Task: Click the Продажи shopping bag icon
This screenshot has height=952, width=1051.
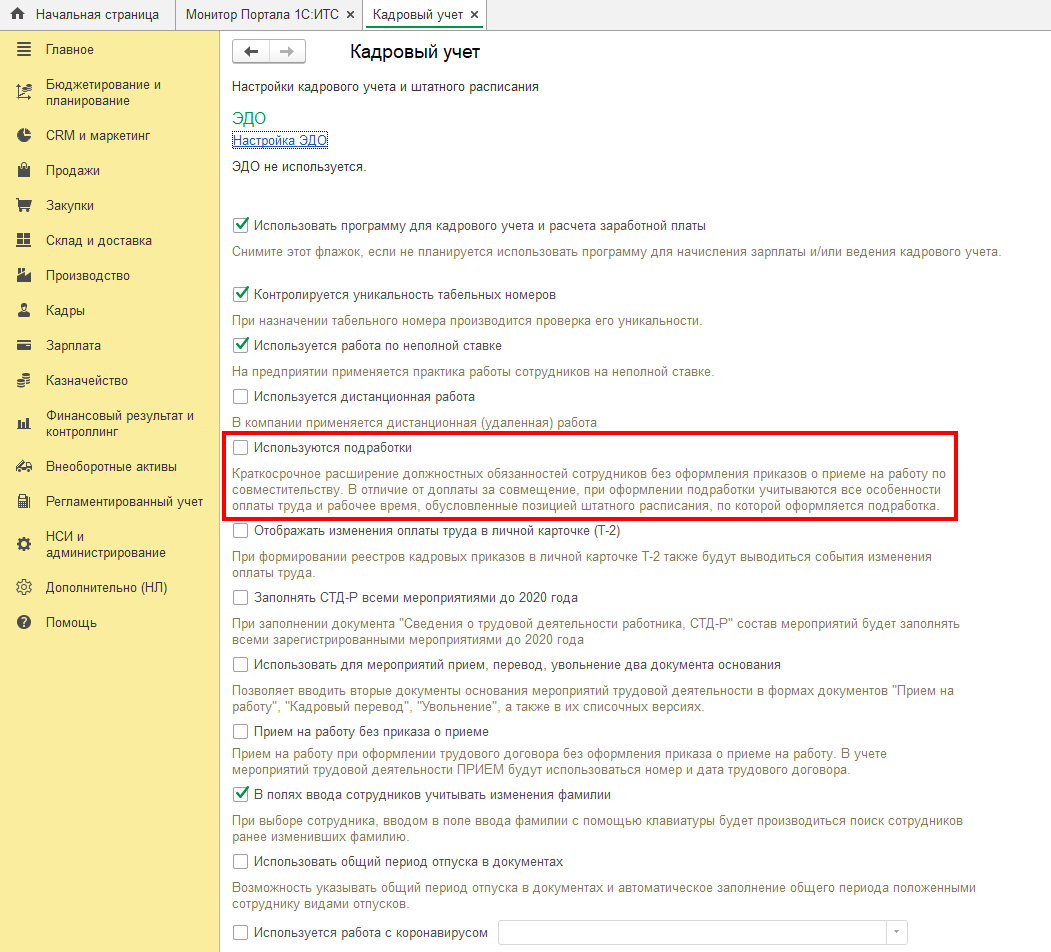Action: coord(24,170)
